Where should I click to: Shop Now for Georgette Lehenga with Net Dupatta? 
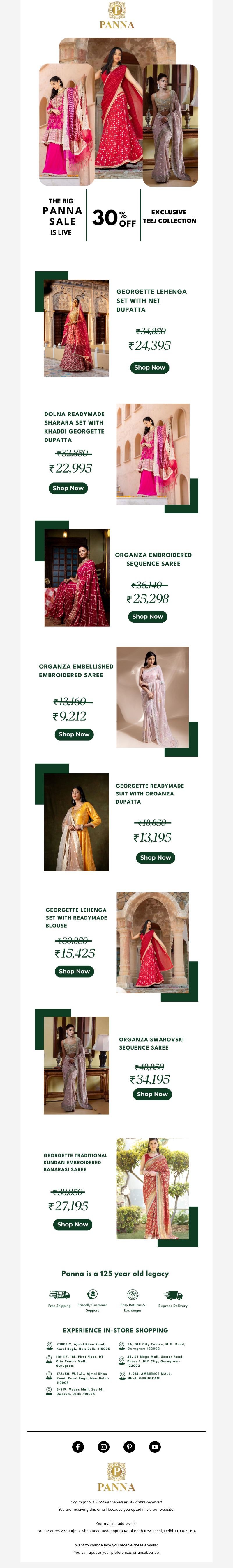coord(149,368)
